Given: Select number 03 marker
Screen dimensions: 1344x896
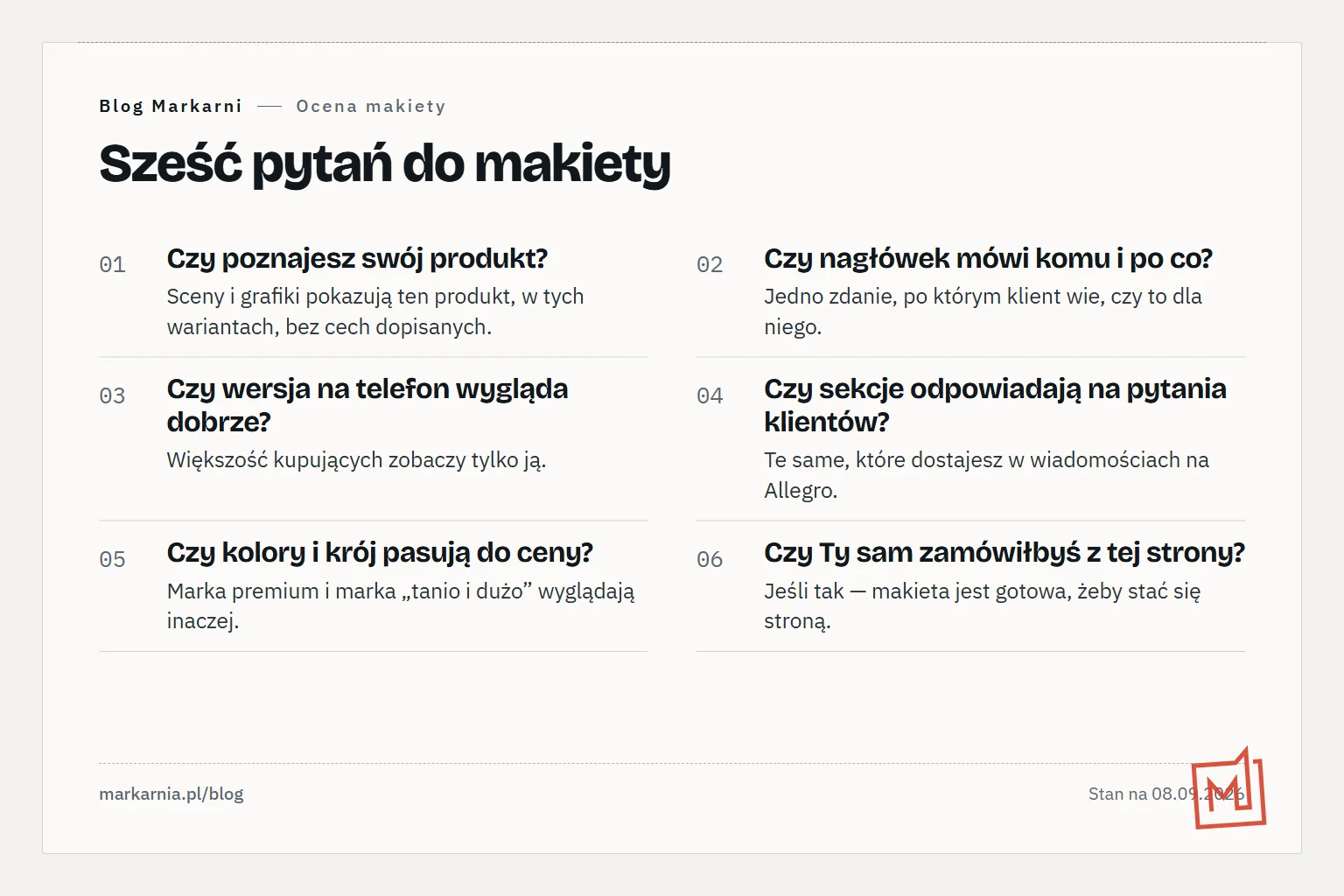Looking at the screenshot, I should [112, 396].
